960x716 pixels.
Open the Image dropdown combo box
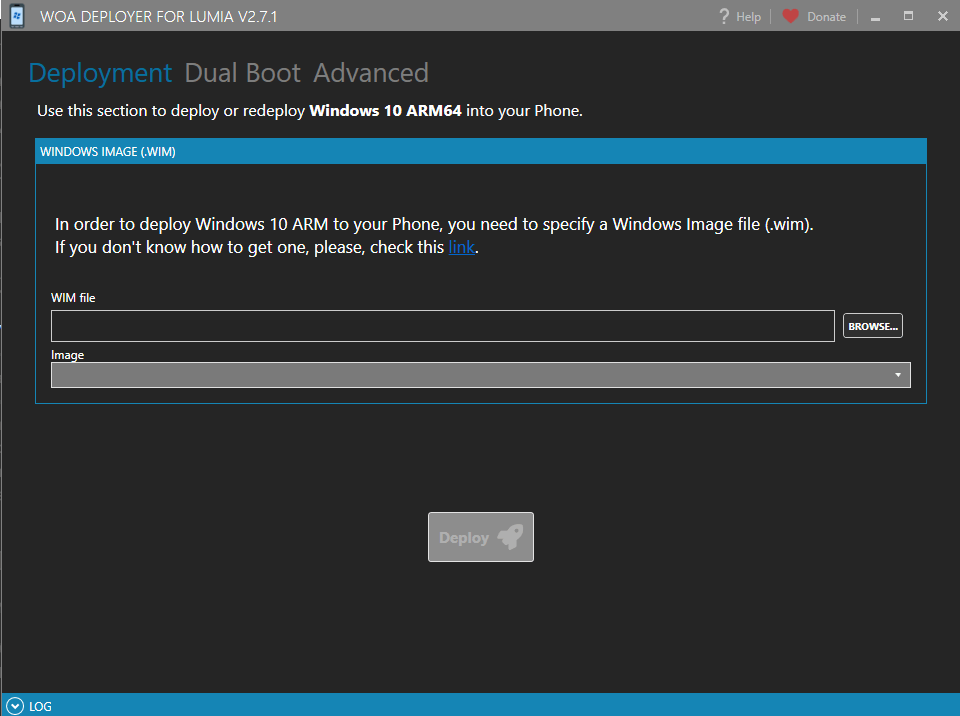481,375
